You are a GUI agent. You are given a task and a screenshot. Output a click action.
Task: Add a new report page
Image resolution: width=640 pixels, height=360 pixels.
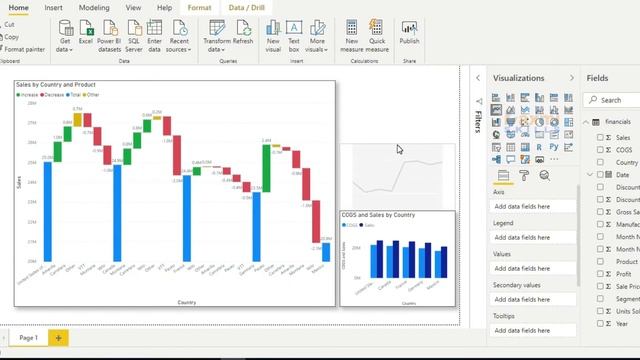pos(58,338)
